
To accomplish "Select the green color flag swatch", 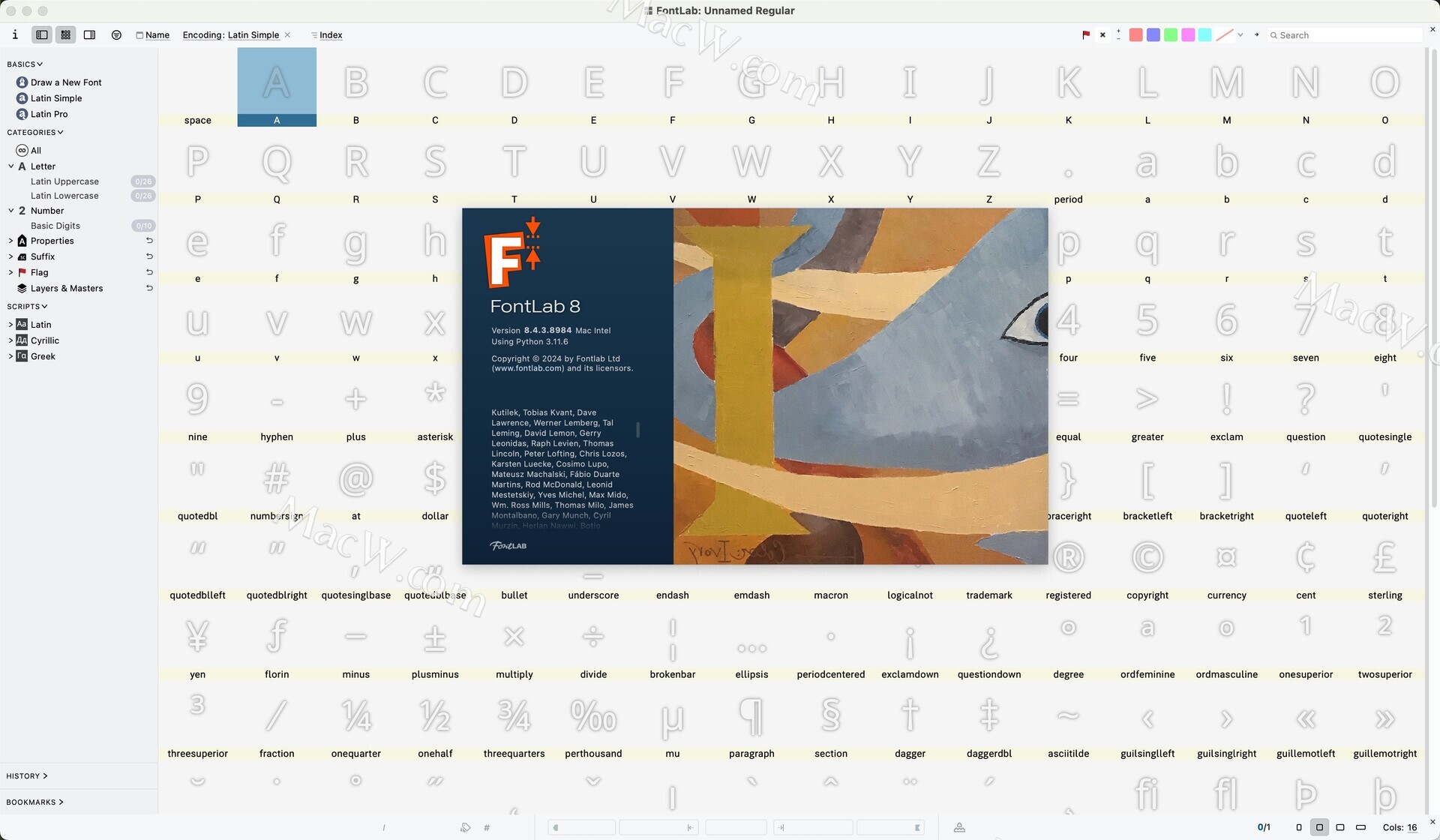I will click(x=1171, y=34).
